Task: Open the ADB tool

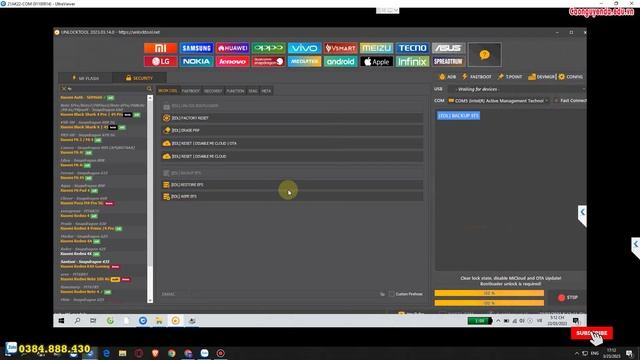Action: [448, 77]
